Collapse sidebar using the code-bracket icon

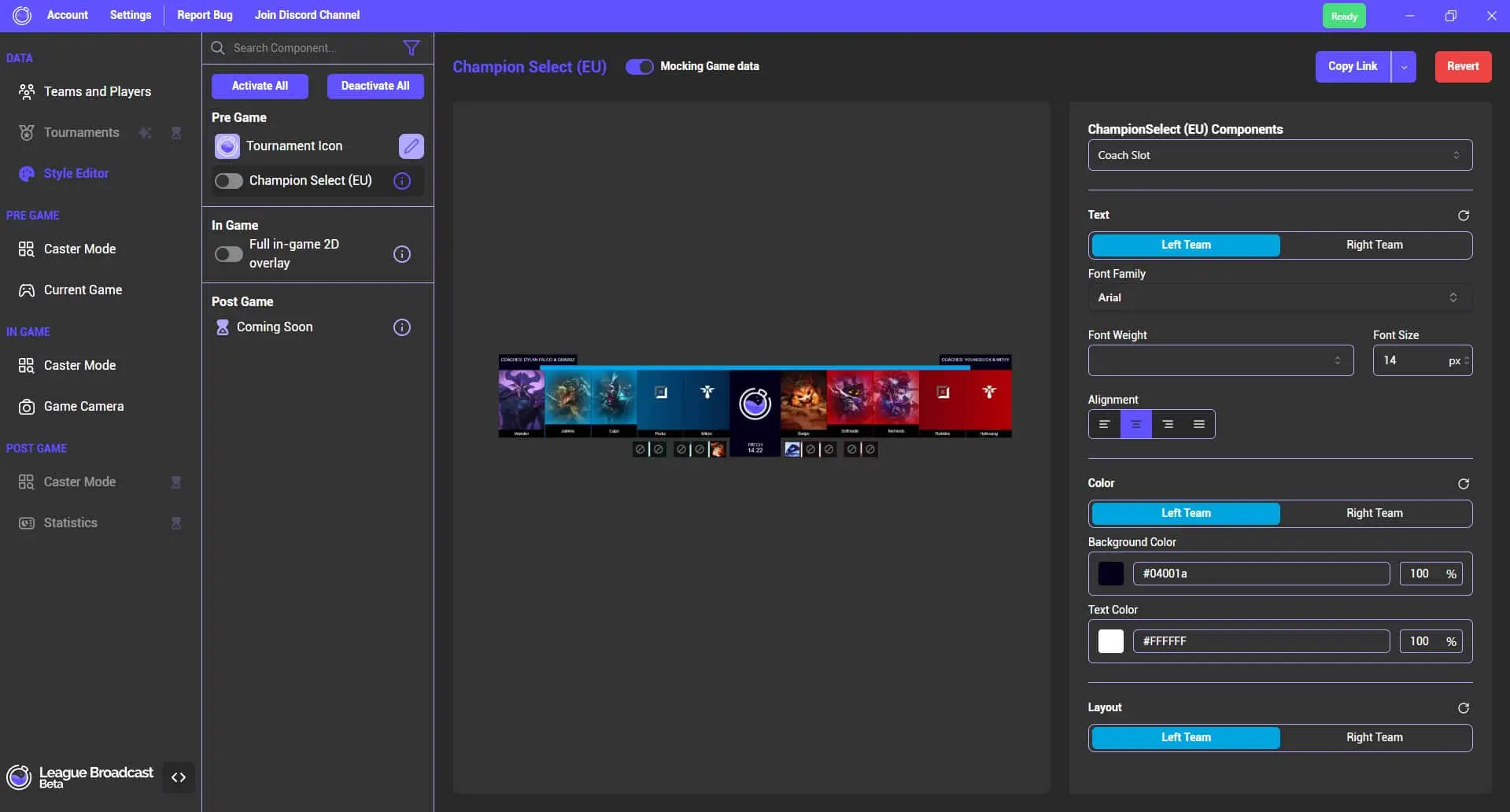coord(179,777)
